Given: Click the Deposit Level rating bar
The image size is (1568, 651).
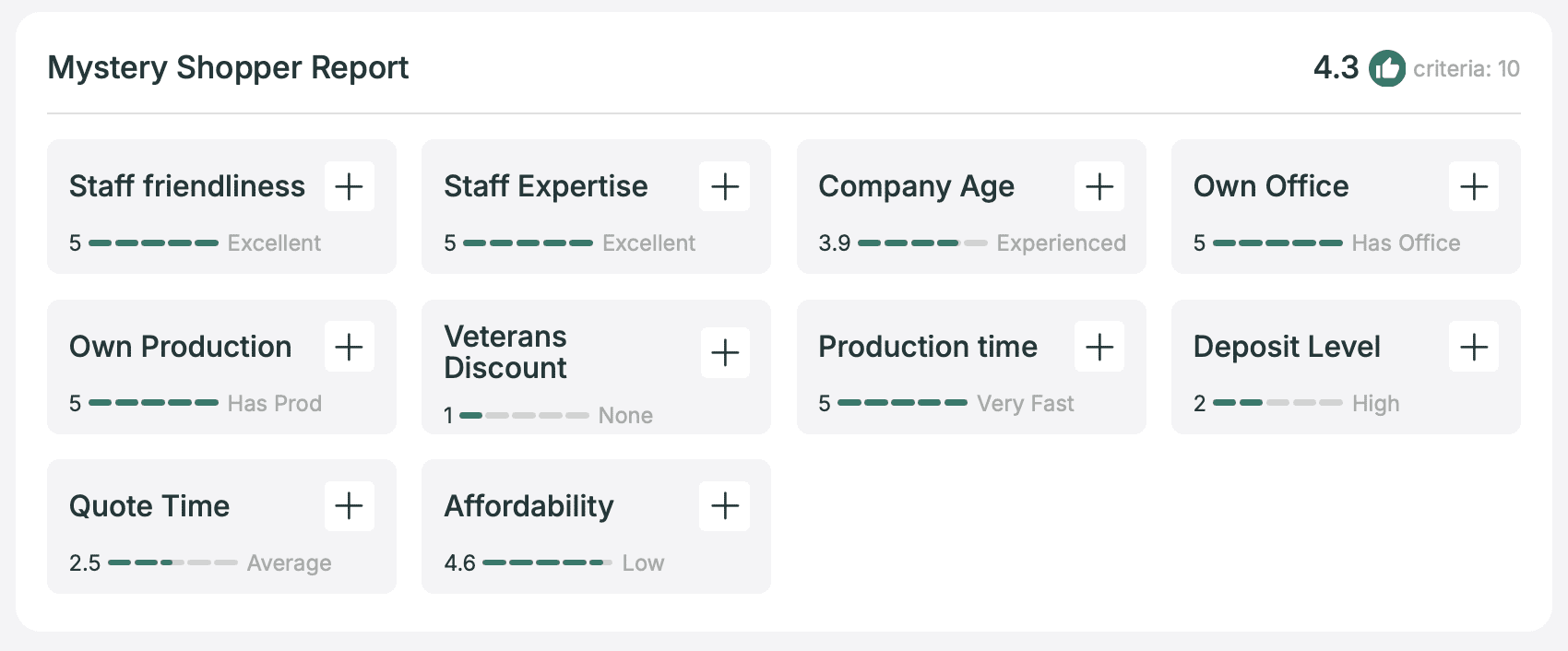Looking at the screenshot, I should pyautogui.click(x=1277, y=403).
